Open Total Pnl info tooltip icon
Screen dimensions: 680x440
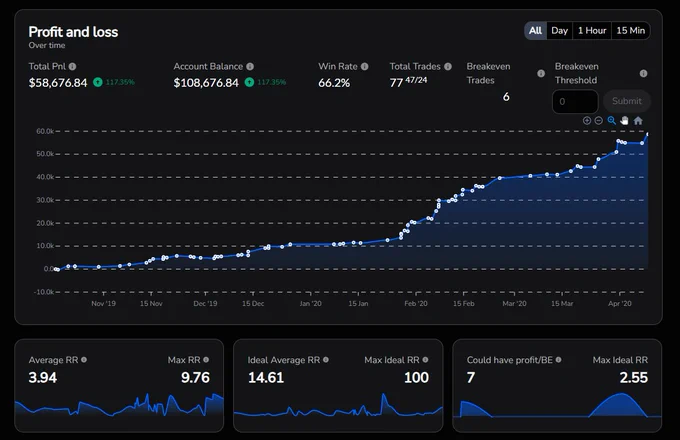(72, 66)
